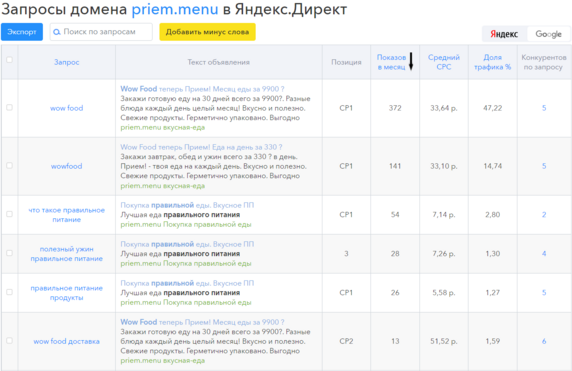Open query что такое правильное питание
This screenshot has height=371, width=572.
(x=66, y=215)
